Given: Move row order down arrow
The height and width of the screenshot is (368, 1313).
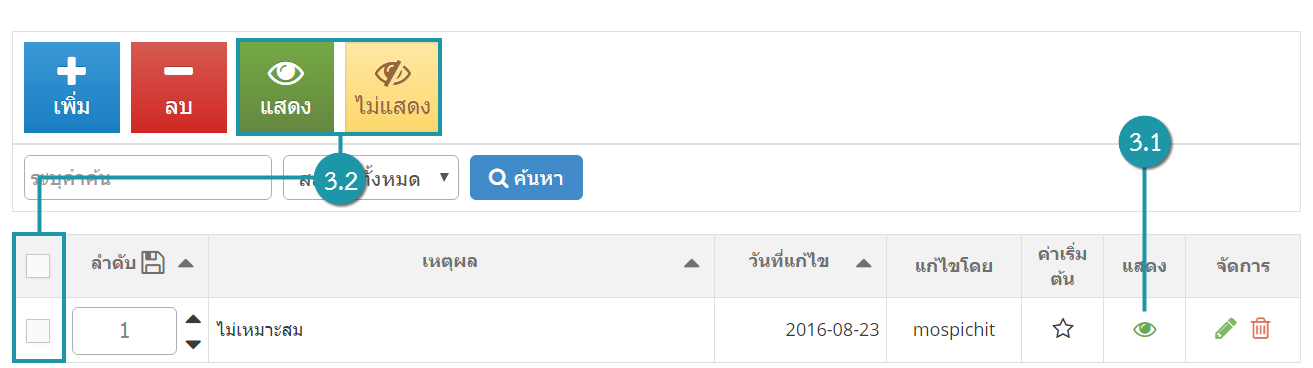Looking at the screenshot, I should click(194, 344).
